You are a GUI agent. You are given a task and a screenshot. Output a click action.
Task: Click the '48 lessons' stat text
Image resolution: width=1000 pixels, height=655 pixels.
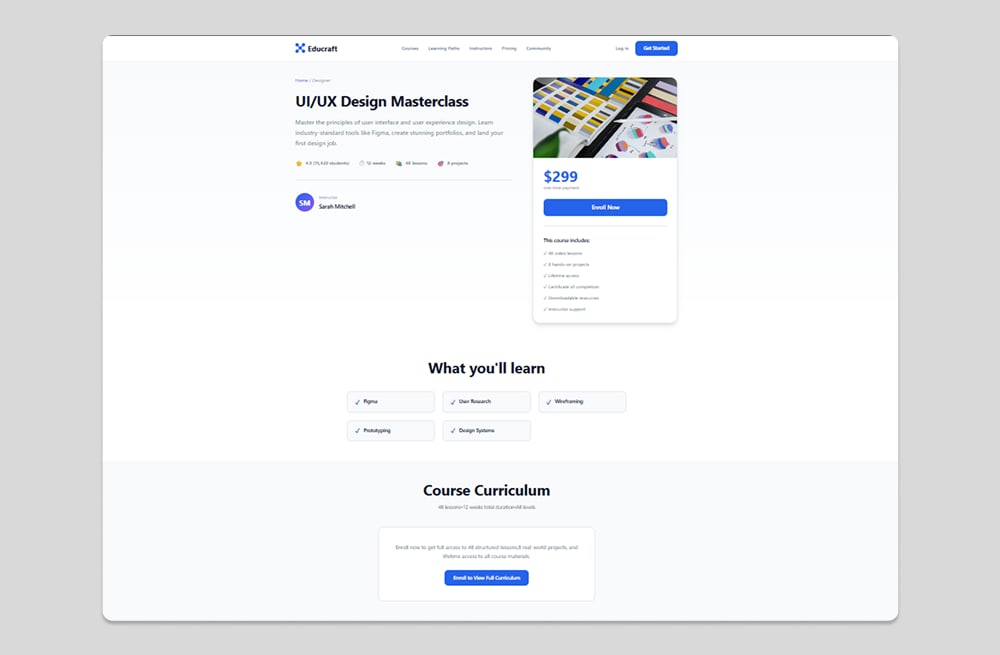coord(416,163)
